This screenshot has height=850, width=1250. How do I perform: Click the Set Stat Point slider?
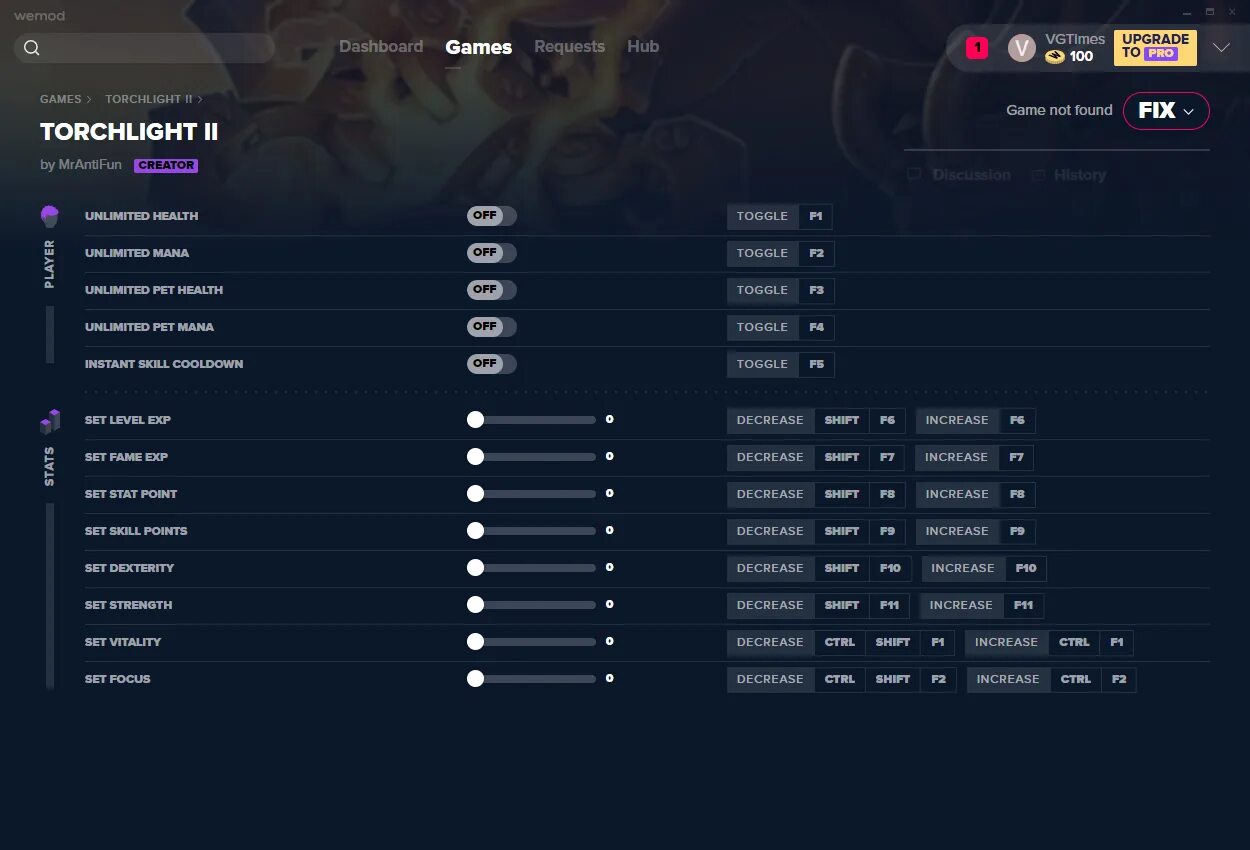pyautogui.click(x=531, y=494)
